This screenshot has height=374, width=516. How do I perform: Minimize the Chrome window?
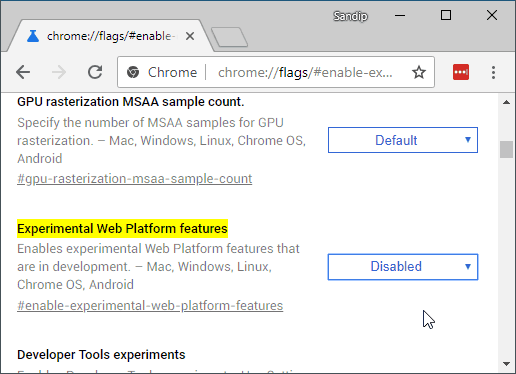coord(400,15)
